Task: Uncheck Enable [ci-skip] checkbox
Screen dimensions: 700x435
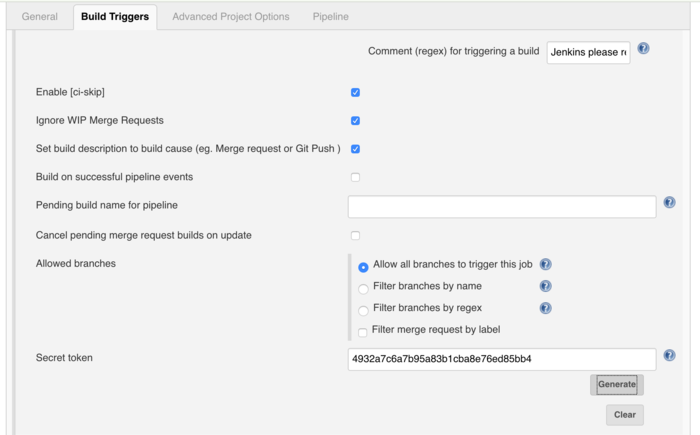Action: point(355,92)
